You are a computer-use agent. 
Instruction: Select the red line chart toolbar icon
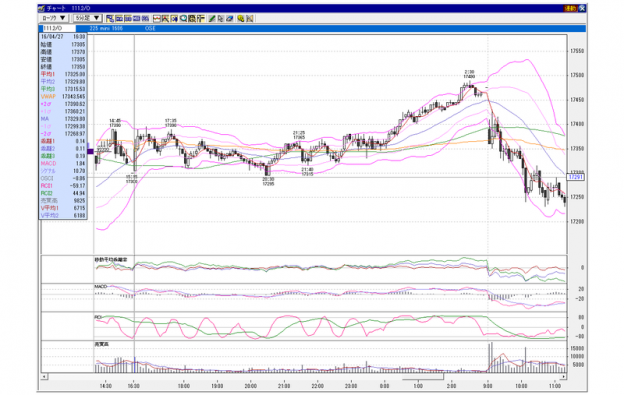[x=157, y=18]
